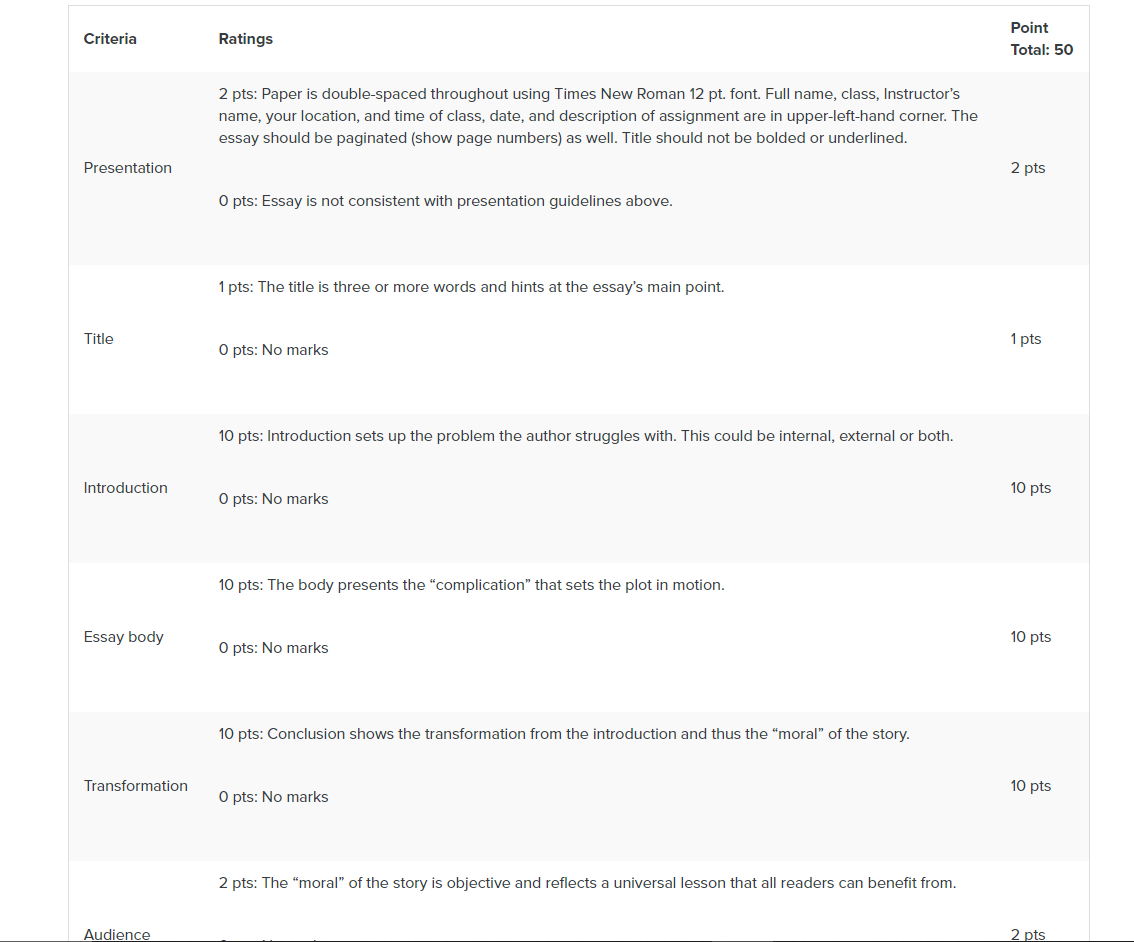Select the 10 pts Introduction rating text
1134x942 pixels.
click(586, 436)
